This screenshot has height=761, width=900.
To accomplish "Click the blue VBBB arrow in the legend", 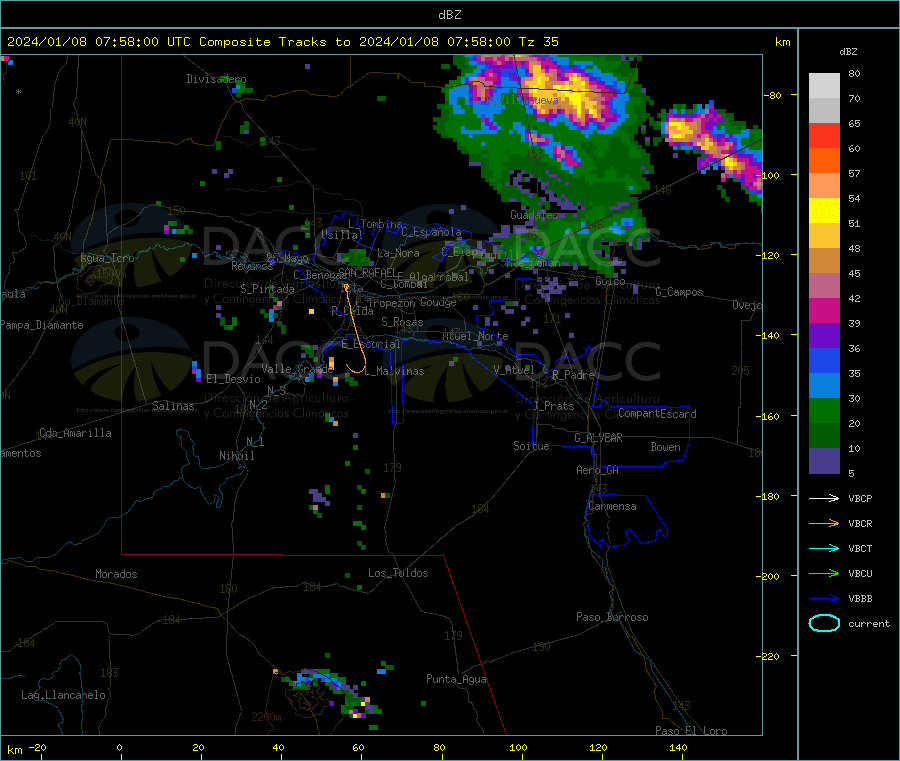I will click(x=824, y=599).
